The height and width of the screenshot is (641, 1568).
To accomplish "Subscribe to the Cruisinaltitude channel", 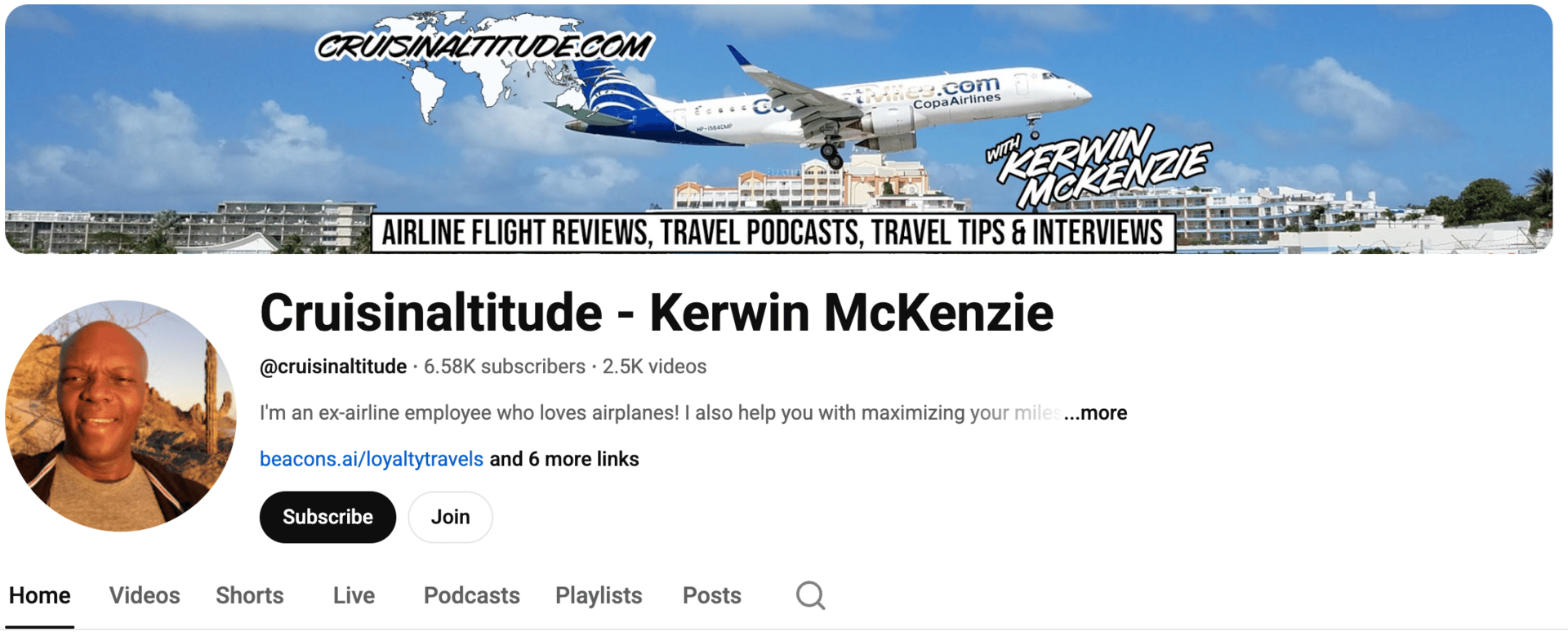I will point(327,517).
